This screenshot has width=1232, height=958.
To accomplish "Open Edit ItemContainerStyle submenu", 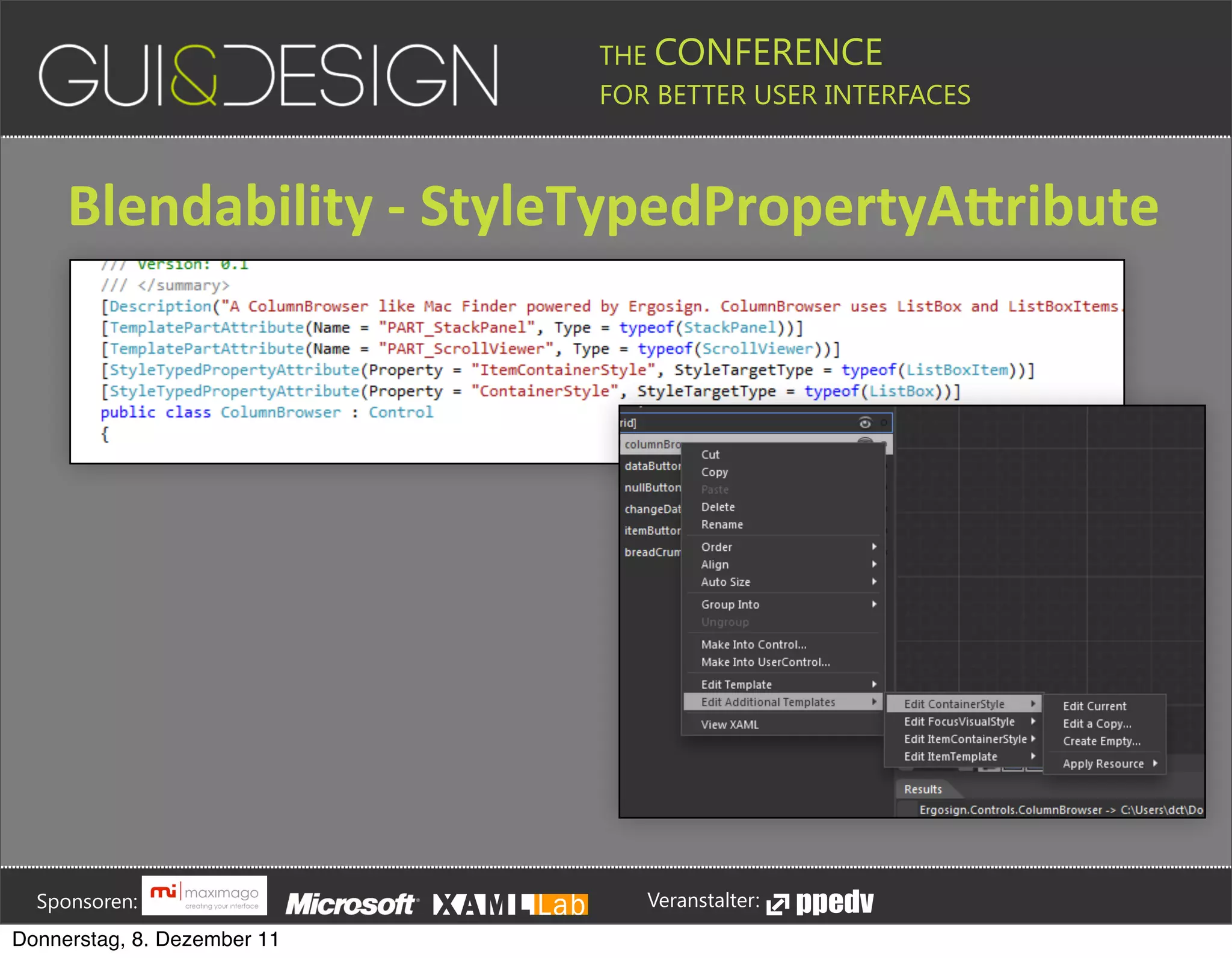I will [x=964, y=738].
